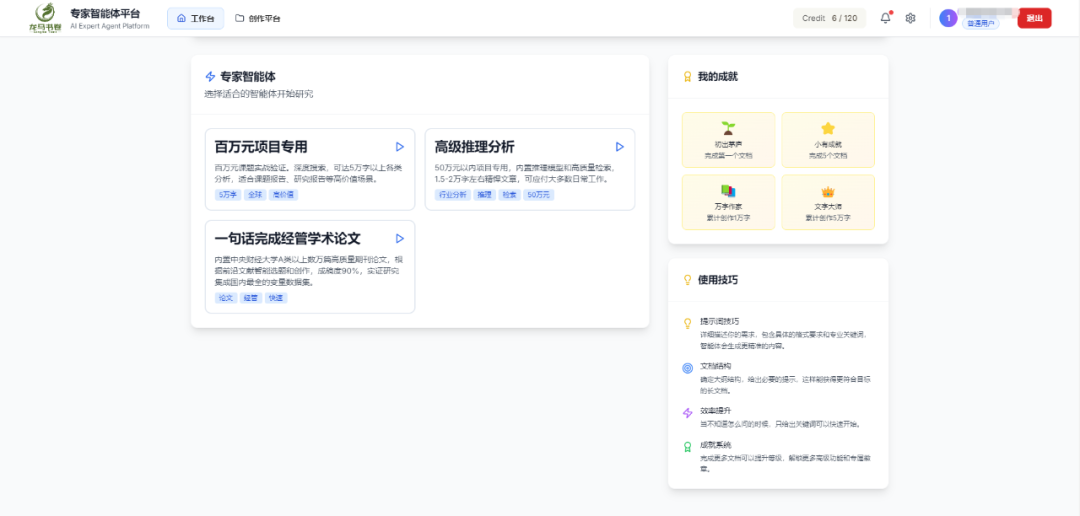Click the bulb icon of 提示词技巧
Screen dimensions: 1080x516
687,322
